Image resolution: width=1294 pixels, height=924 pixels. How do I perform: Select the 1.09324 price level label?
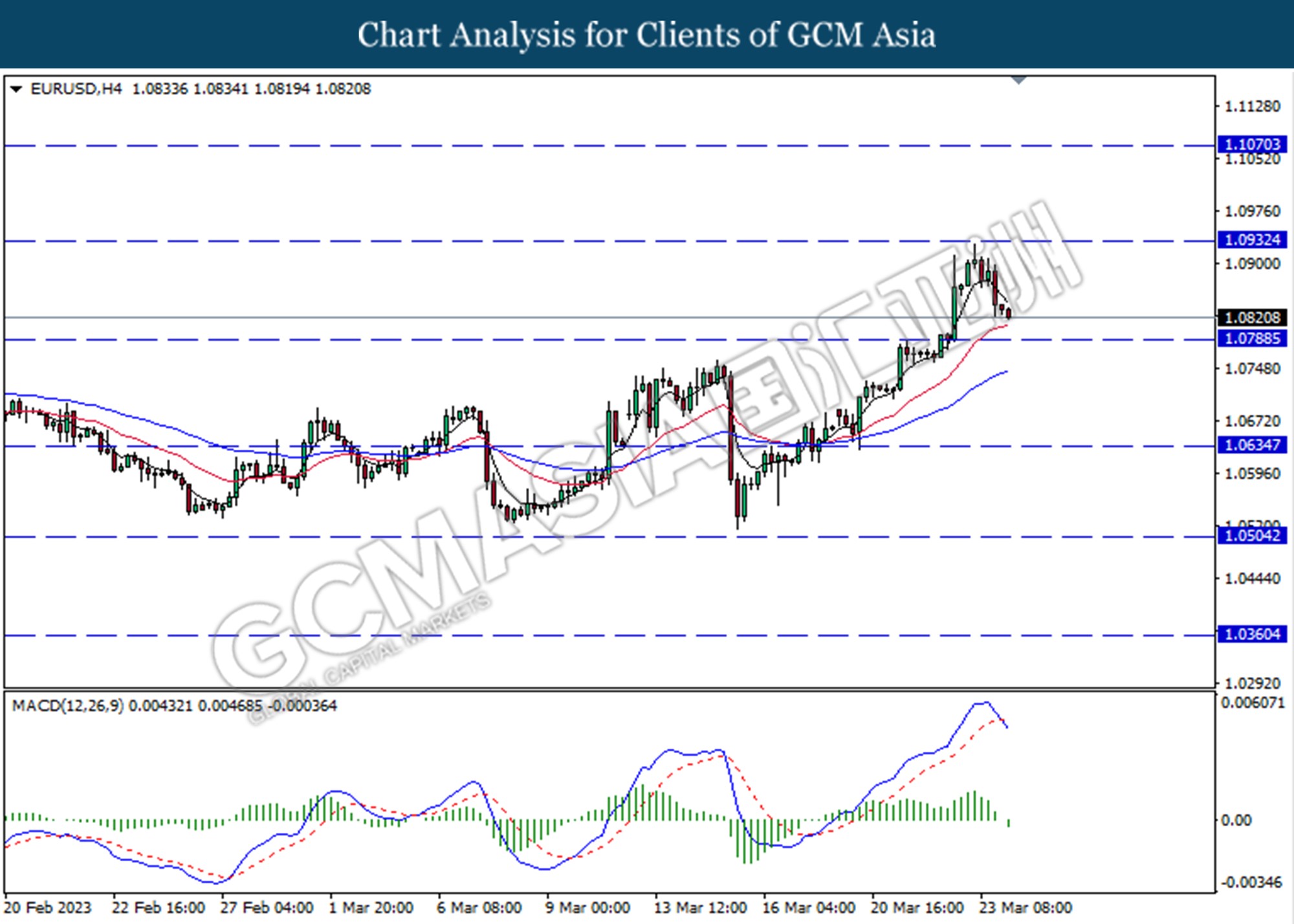(1253, 240)
